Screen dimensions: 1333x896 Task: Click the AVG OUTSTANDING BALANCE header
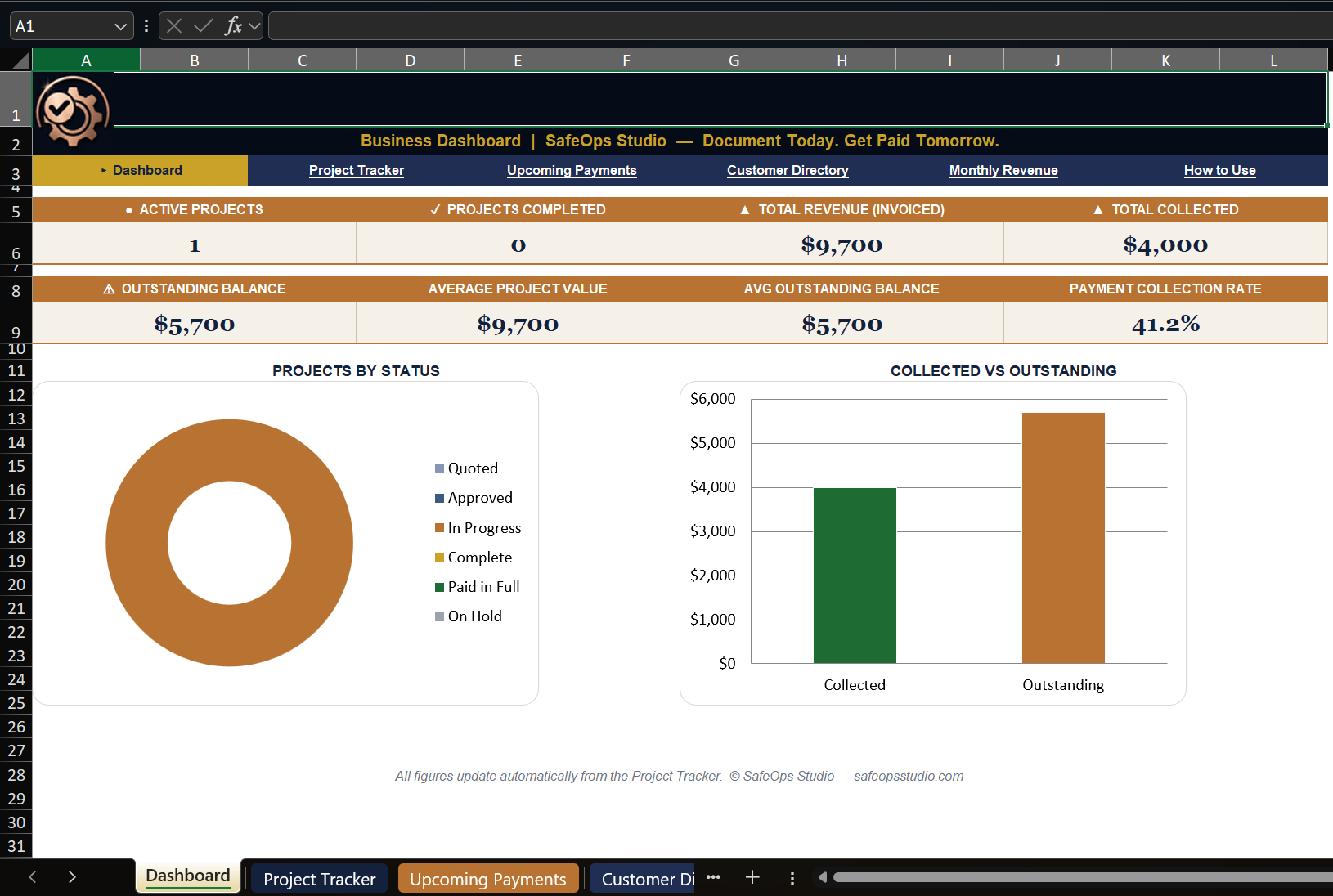(x=842, y=289)
